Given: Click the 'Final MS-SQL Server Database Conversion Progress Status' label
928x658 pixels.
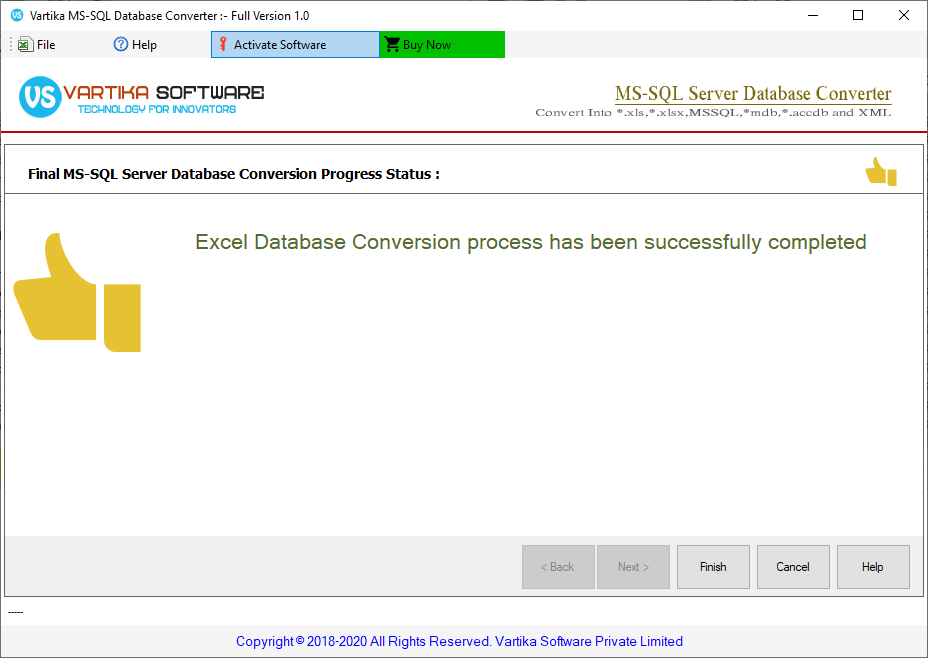Looking at the screenshot, I should tap(234, 174).
